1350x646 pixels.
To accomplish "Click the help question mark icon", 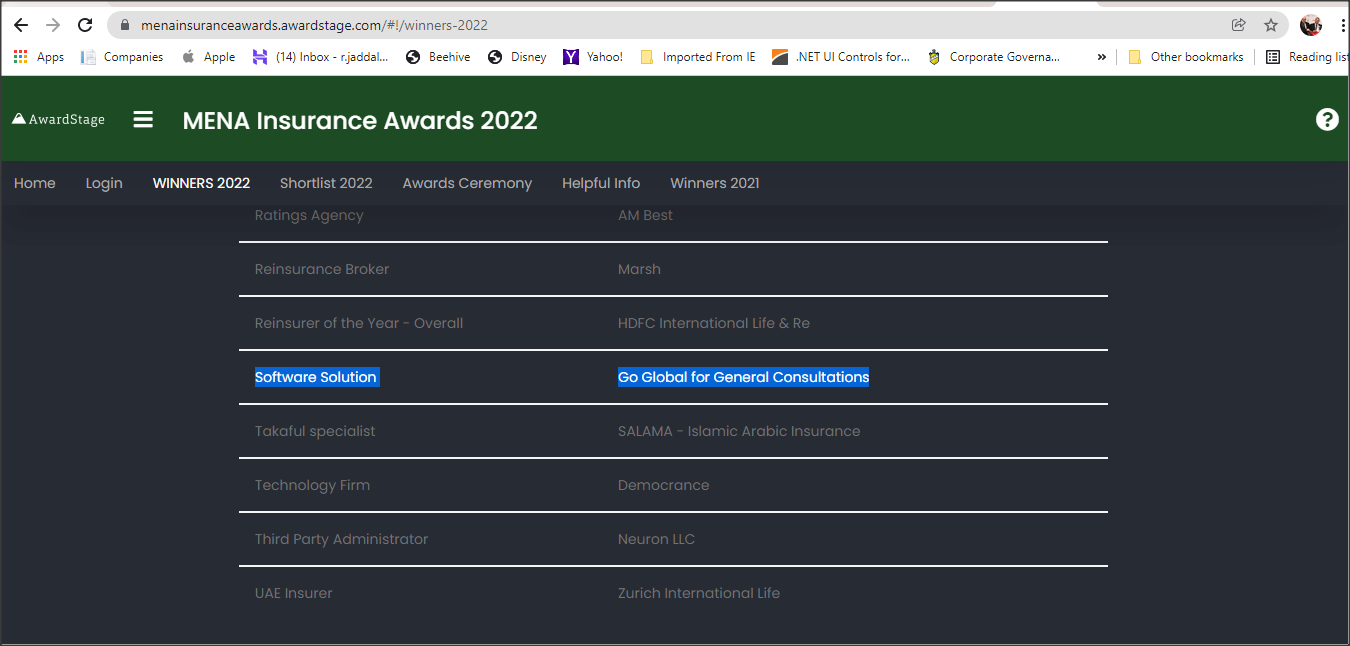I will 1327,120.
